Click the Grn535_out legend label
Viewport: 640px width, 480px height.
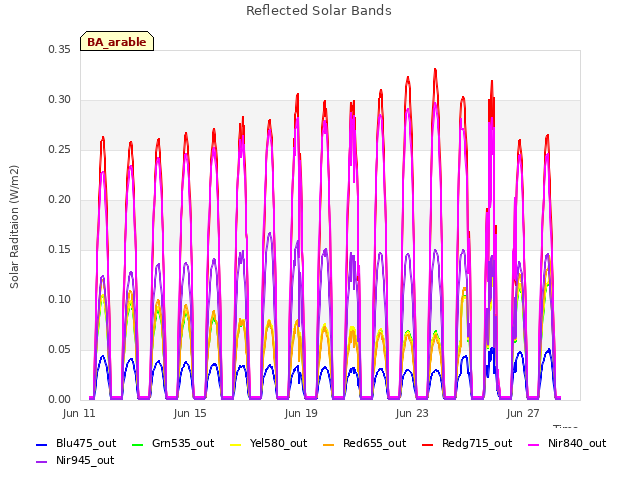coord(183,443)
